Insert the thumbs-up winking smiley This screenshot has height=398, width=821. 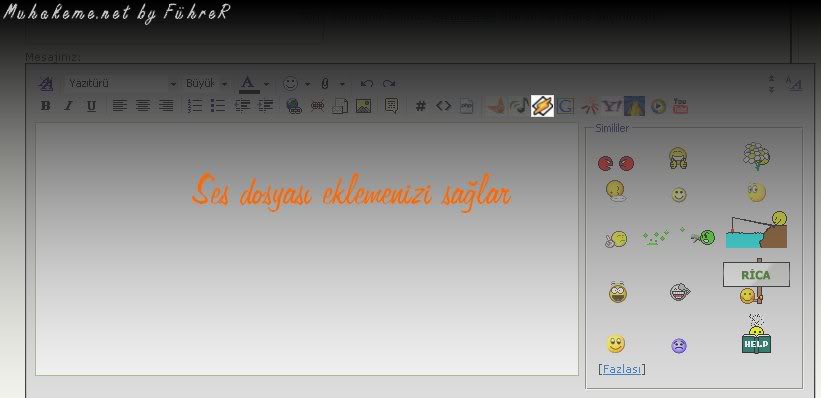(x=616, y=239)
